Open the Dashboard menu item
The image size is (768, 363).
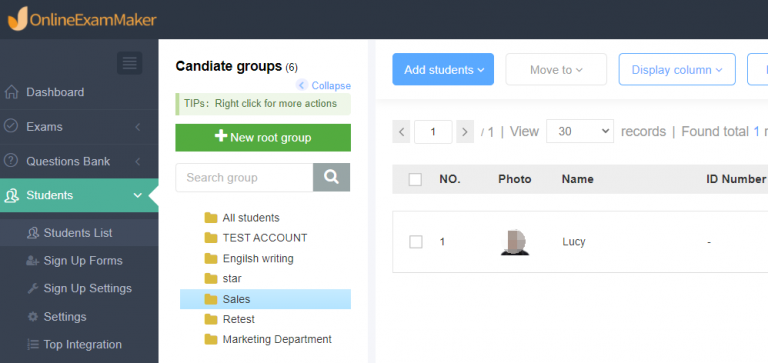coord(79,92)
